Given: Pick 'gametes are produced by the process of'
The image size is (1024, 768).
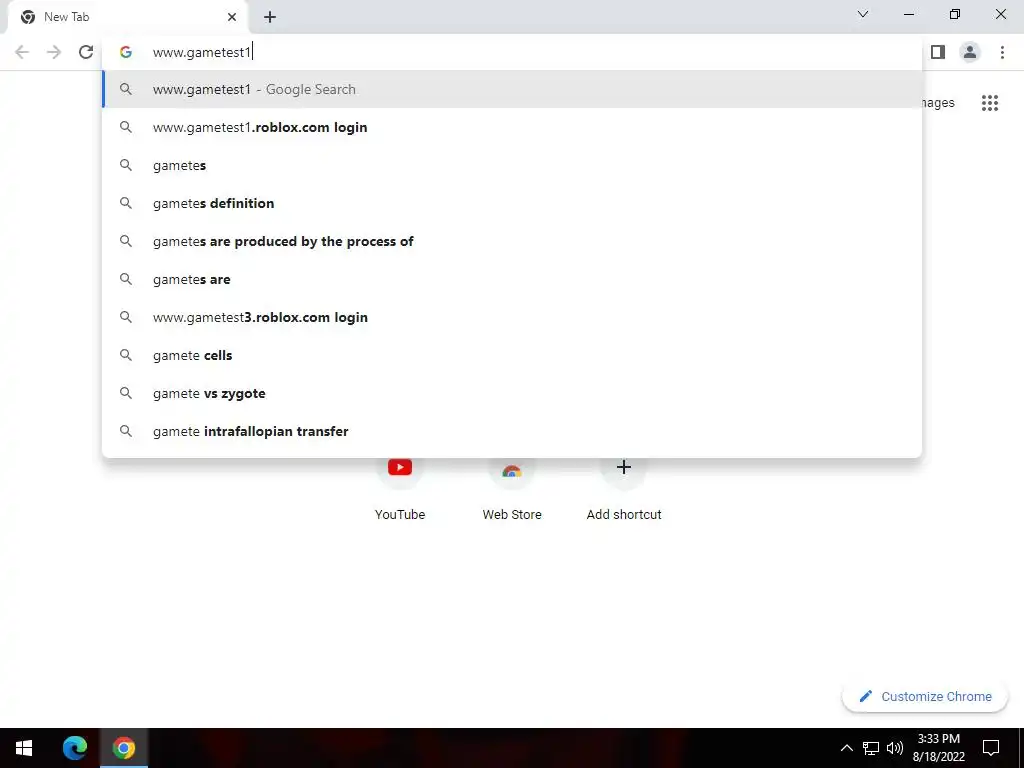Looking at the screenshot, I should [x=512, y=241].
